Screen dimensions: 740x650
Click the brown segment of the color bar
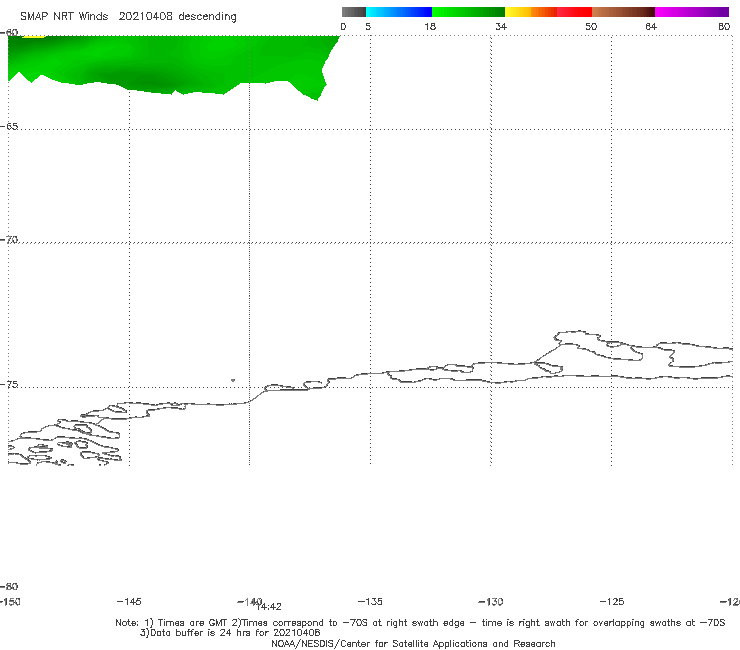point(623,12)
